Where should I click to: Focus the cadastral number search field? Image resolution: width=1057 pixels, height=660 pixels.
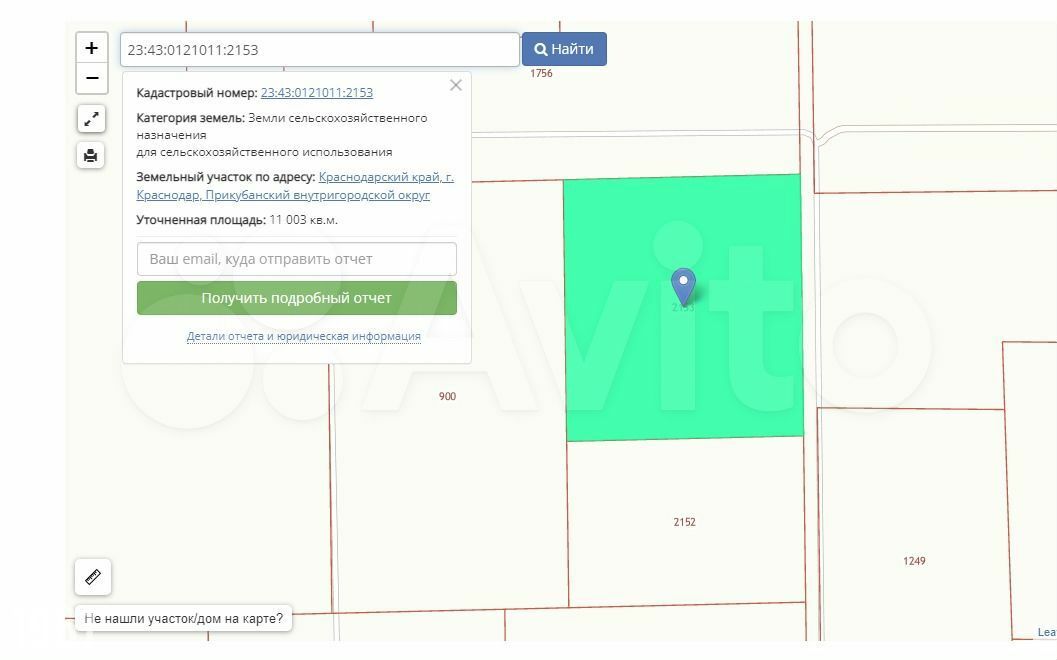point(320,50)
